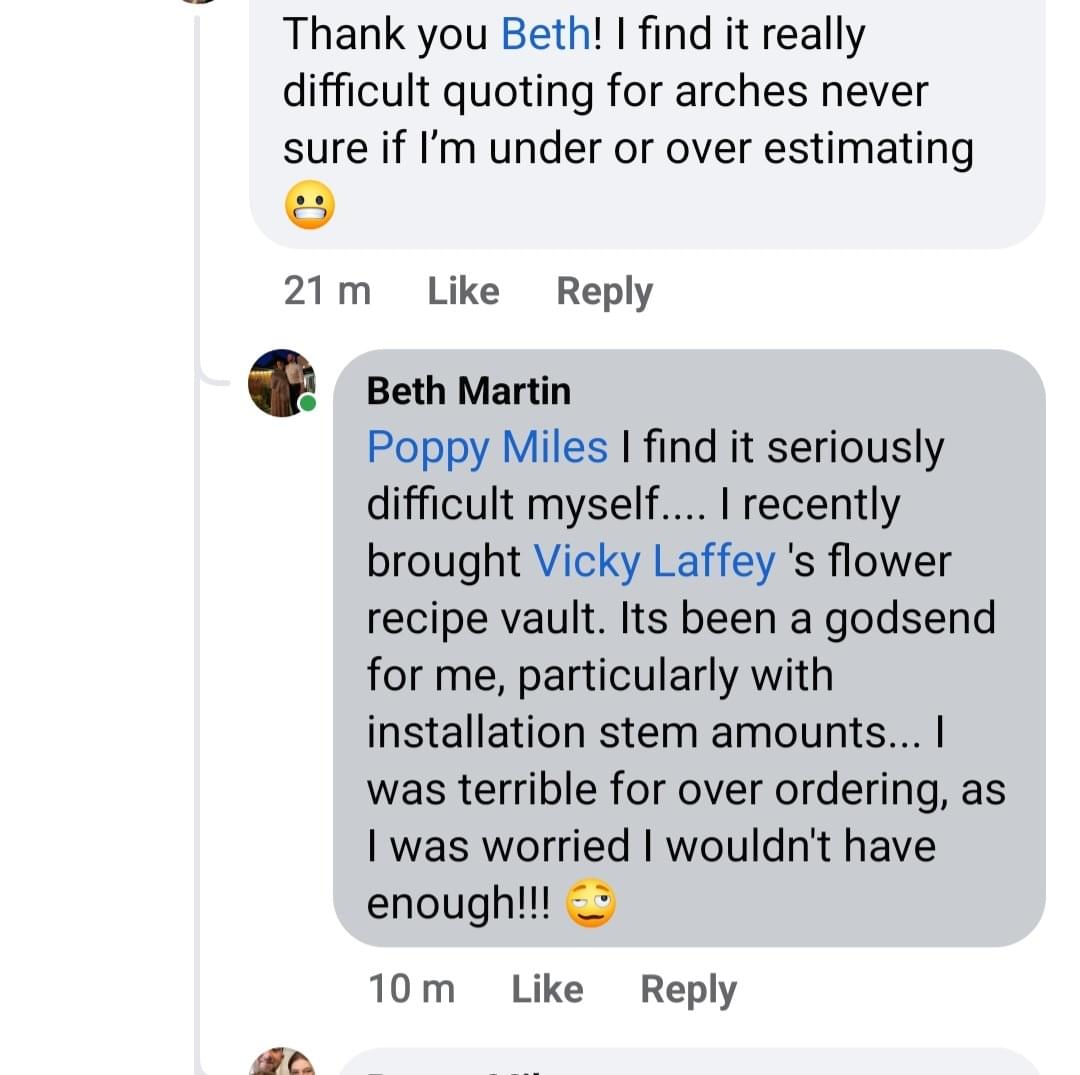1080x1075 pixels.
Task: Open the partially visible avatar at bottom
Action: point(281,1063)
